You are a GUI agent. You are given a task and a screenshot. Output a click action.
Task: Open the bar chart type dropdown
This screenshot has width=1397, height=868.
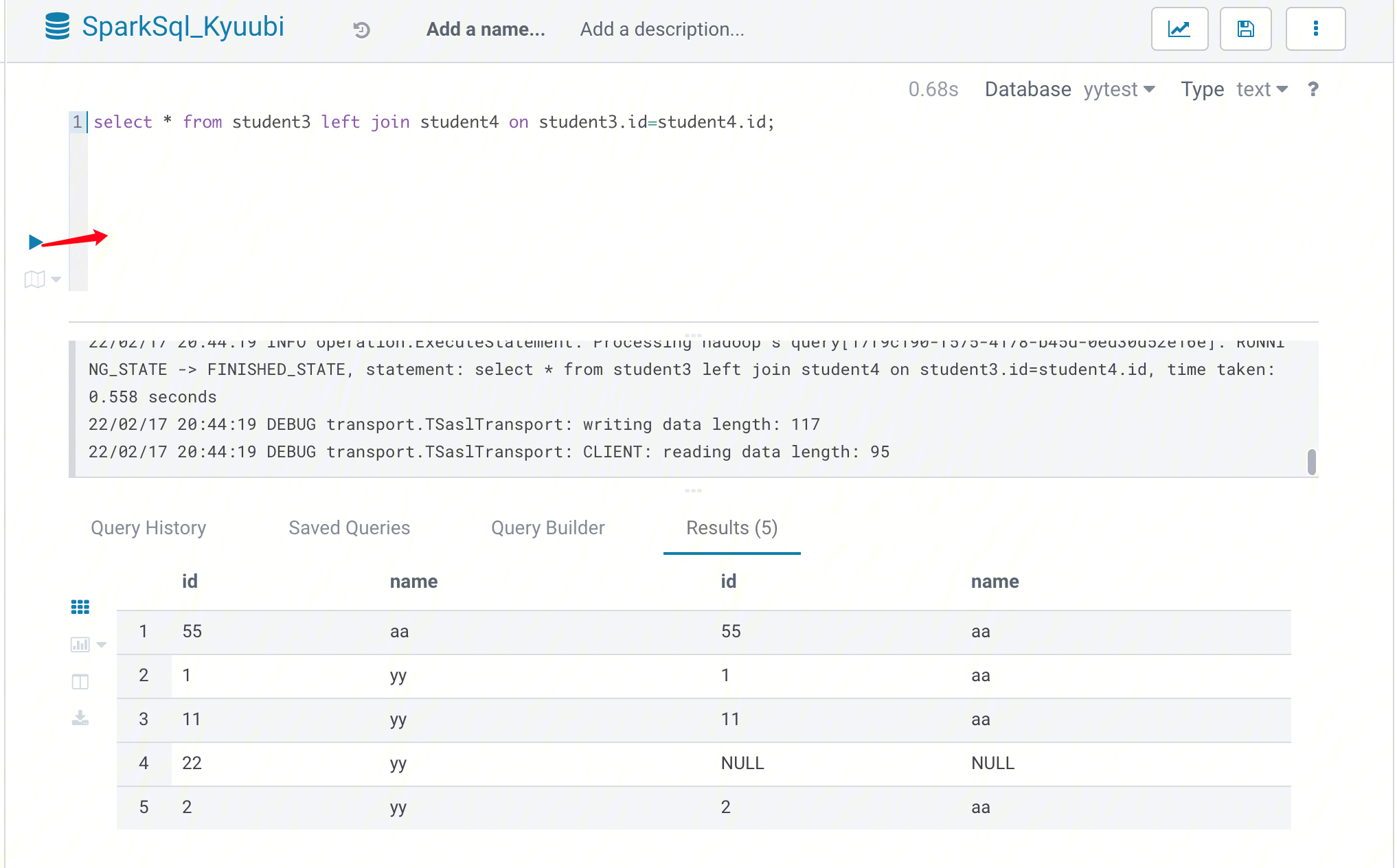pos(101,645)
